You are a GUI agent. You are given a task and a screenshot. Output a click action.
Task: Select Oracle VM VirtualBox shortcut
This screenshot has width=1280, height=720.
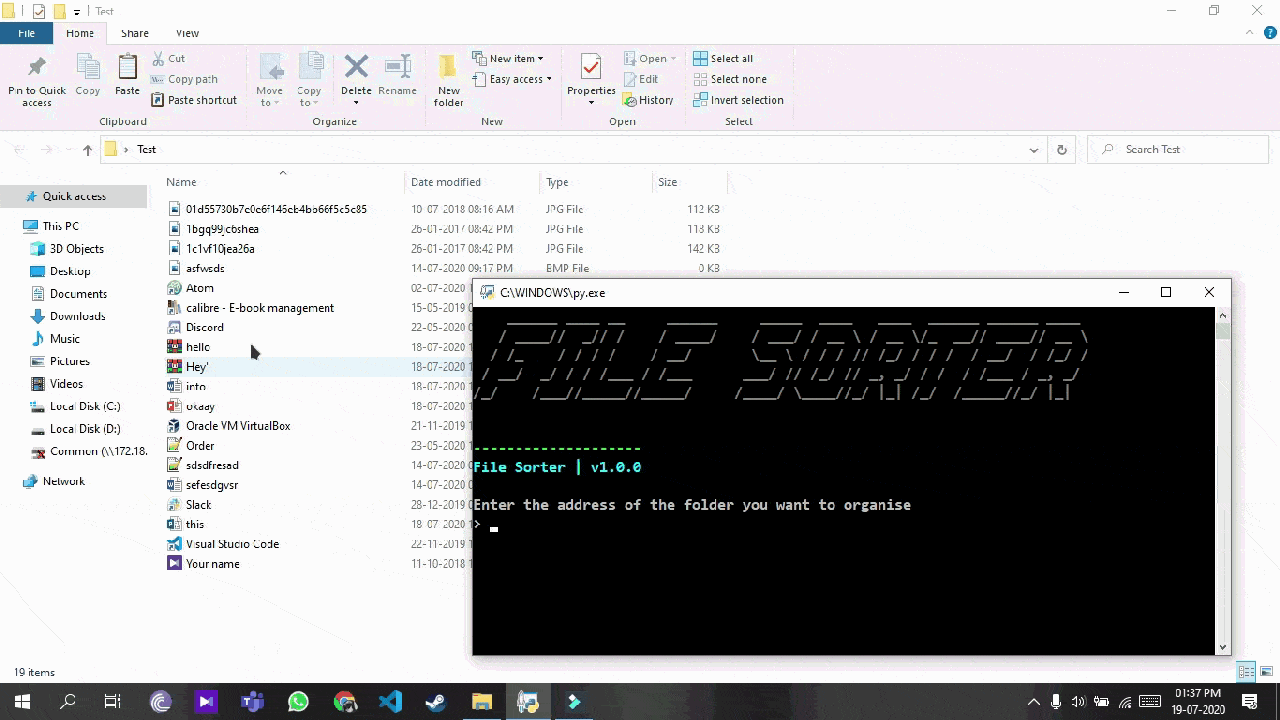238,426
